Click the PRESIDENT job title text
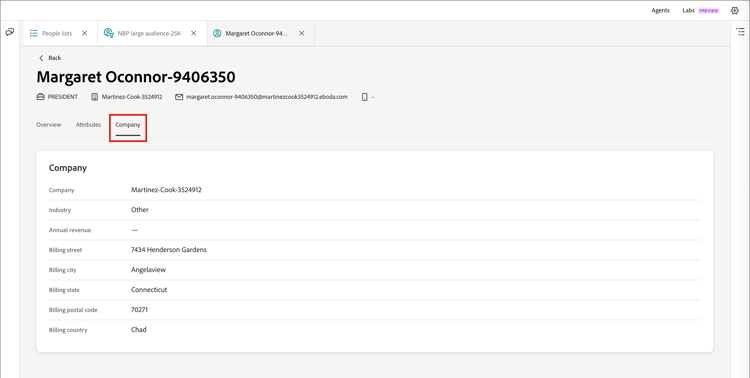The width and height of the screenshot is (750, 378). 63,97
